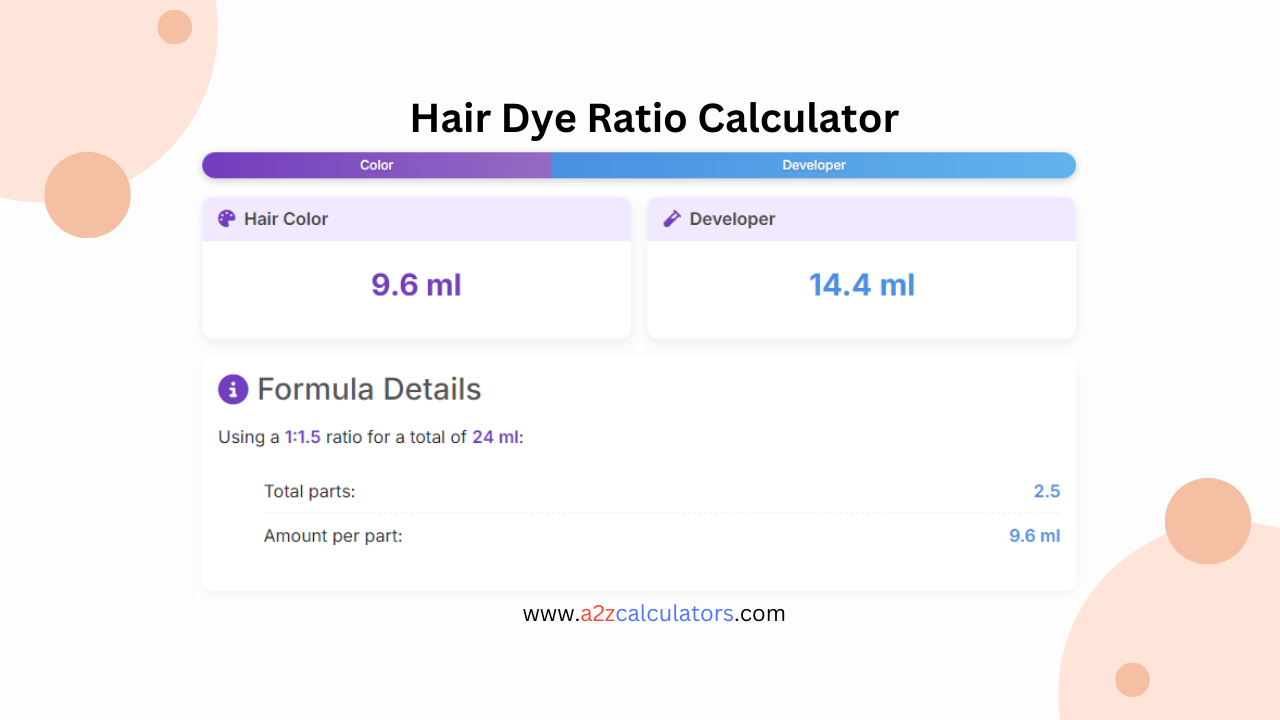
Task: Select the 14.4 ml developer amount
Action: (861, 285)
